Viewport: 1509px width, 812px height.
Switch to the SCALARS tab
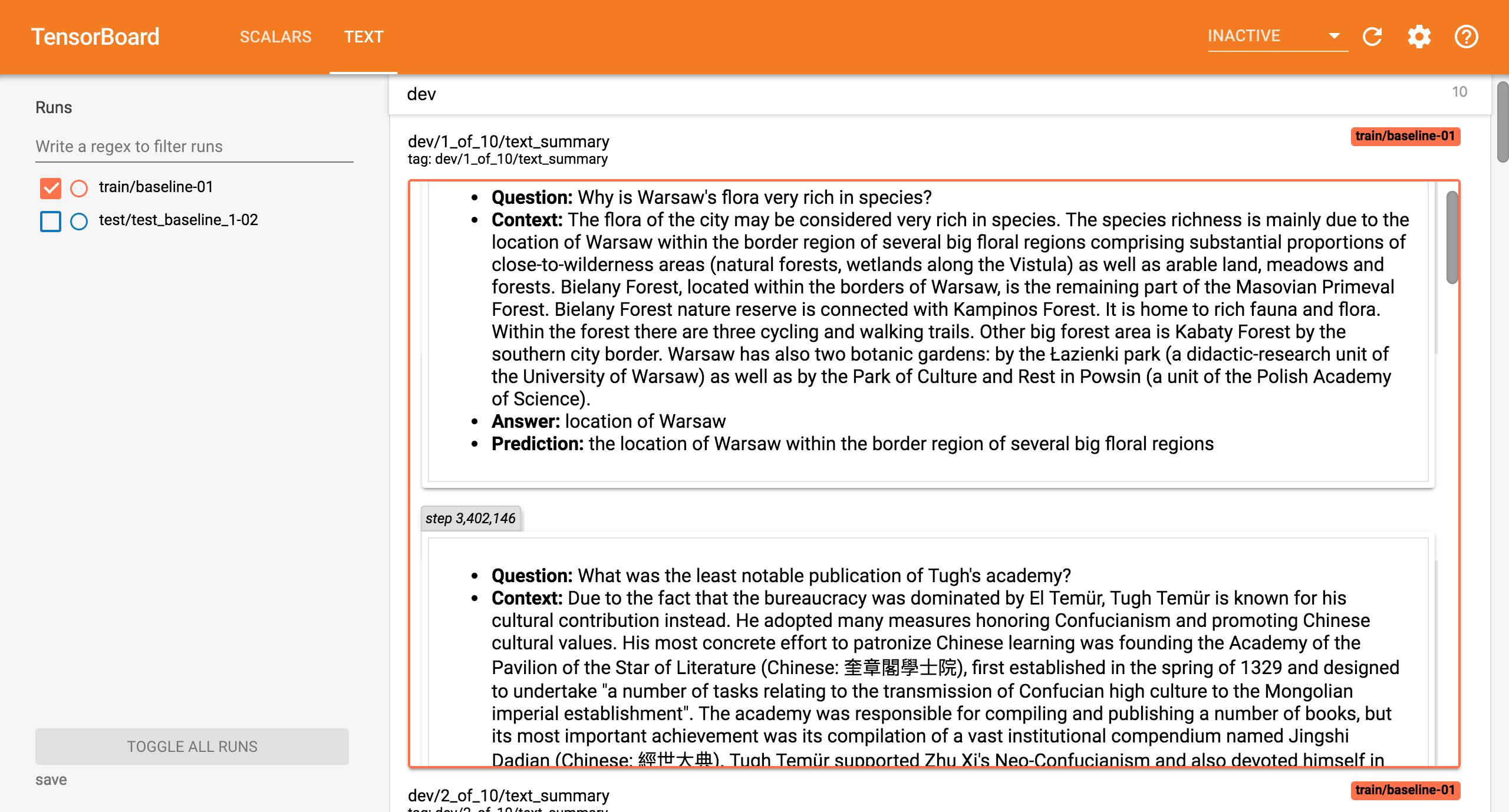(x=275, y=37)
